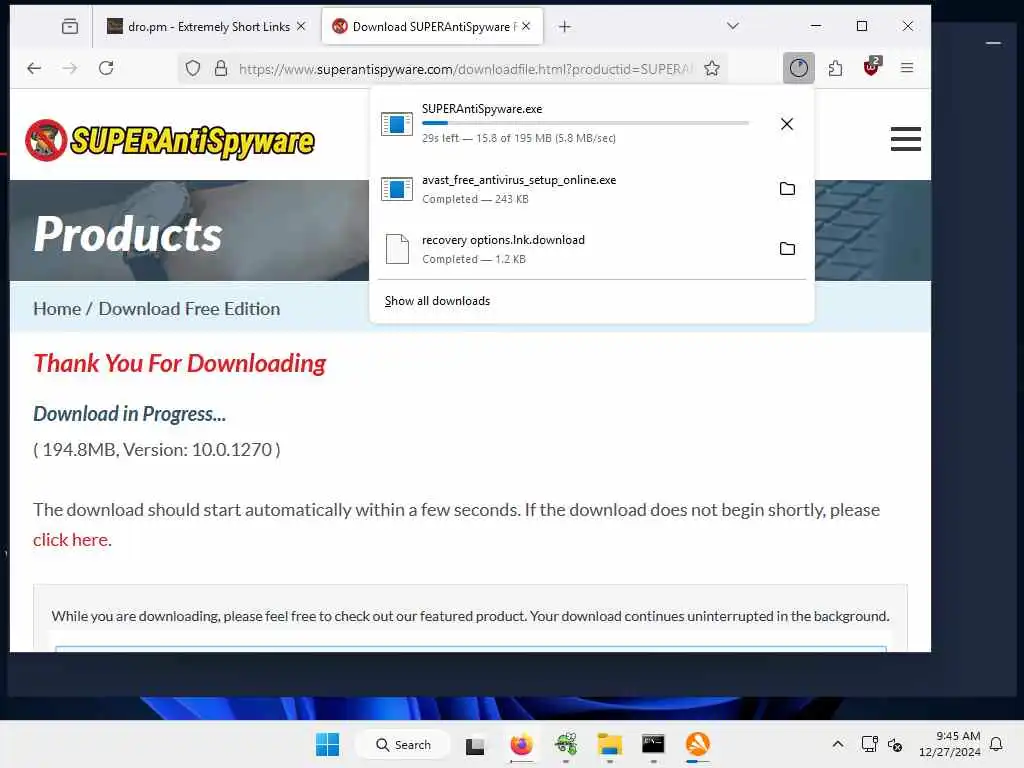Click the site security padlock icon
1024x768 pixels.
[221, 68]
